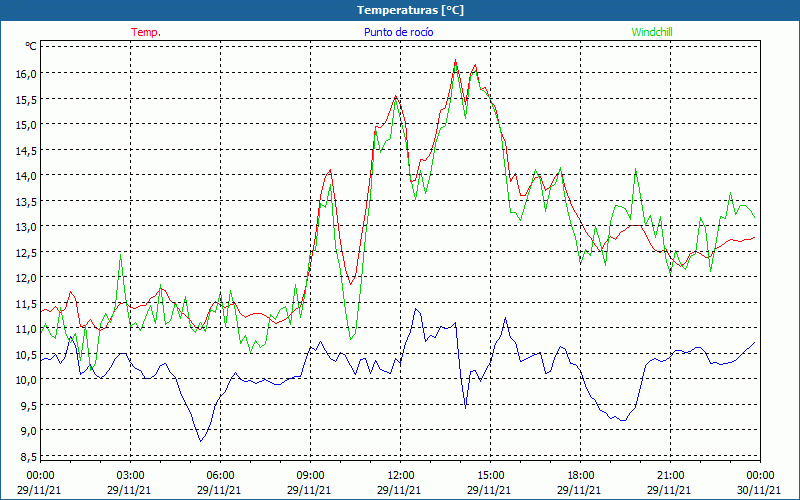Click the '9,0' y-axis value
Image resolution: width=800 pixels, height=500 pixels.
(29, 431)
